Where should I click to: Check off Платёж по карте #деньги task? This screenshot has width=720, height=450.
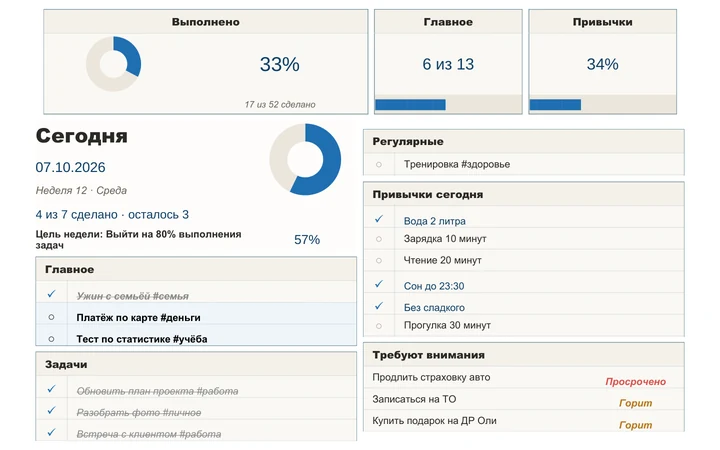pyautogui.click(x=51, y=317)
